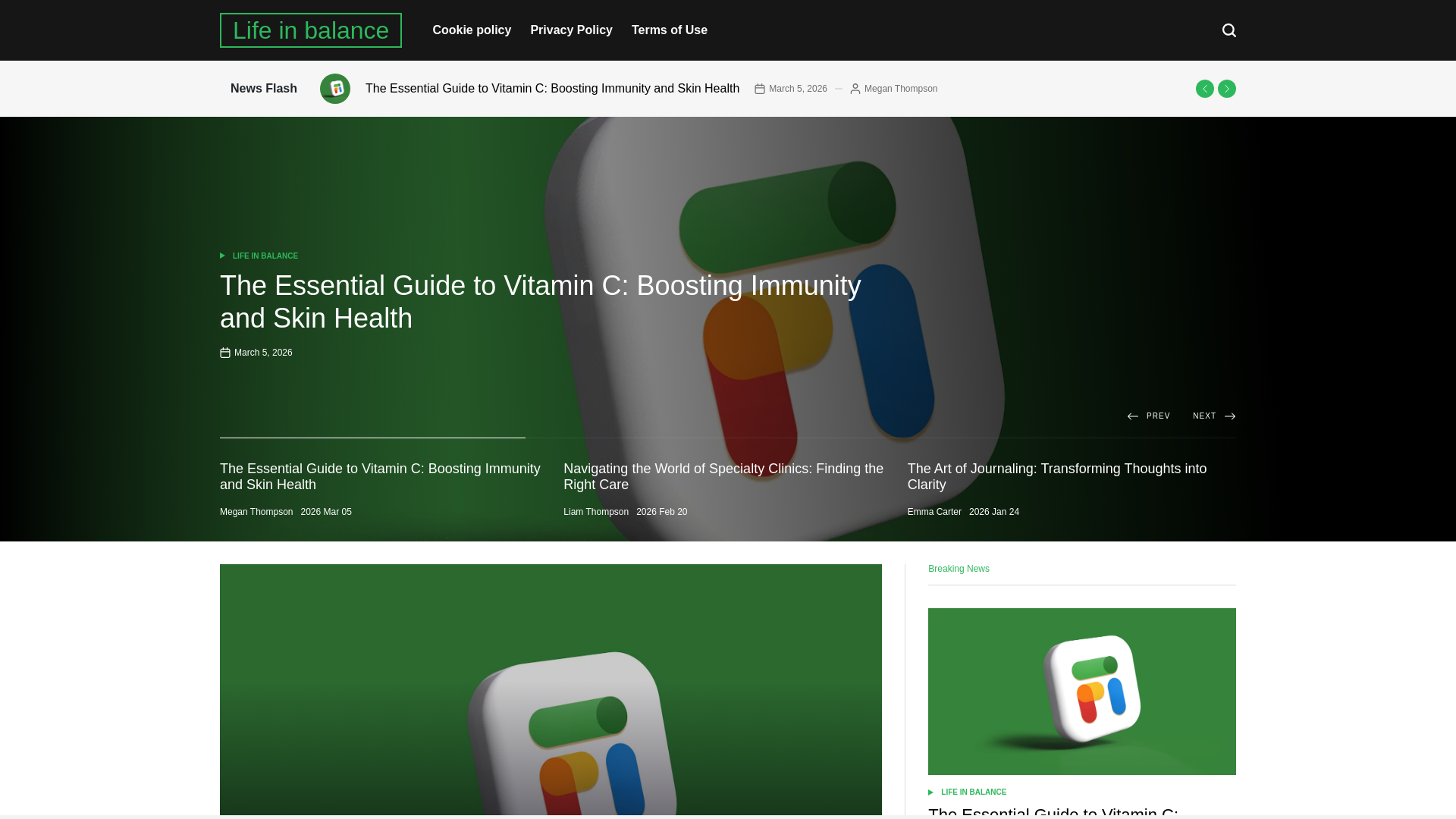Open the Privacy Policy menu item
The height and width of the screenshot is (819, 1456).
(571, 30)
